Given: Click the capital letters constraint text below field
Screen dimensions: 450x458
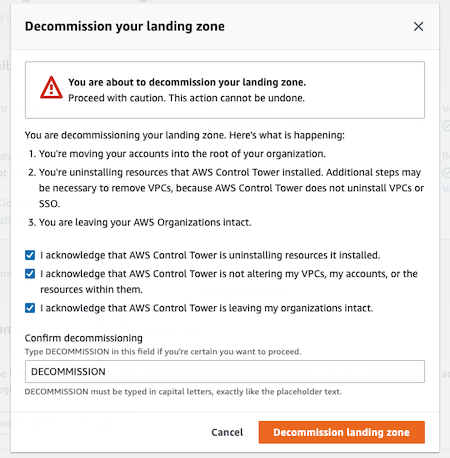Looking at the screenshot, I should (183, 391).
